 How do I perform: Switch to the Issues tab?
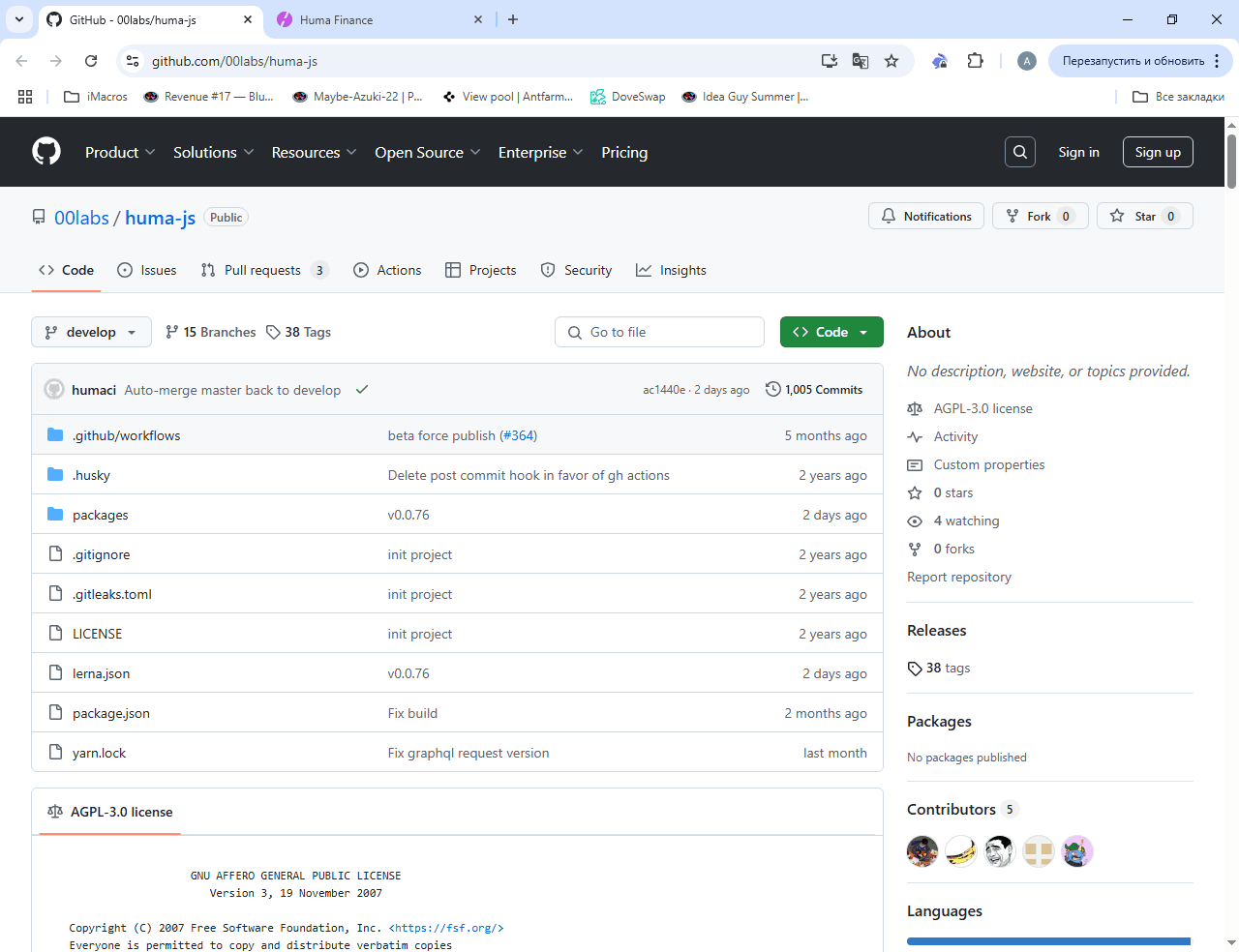[x=146, y=270]
